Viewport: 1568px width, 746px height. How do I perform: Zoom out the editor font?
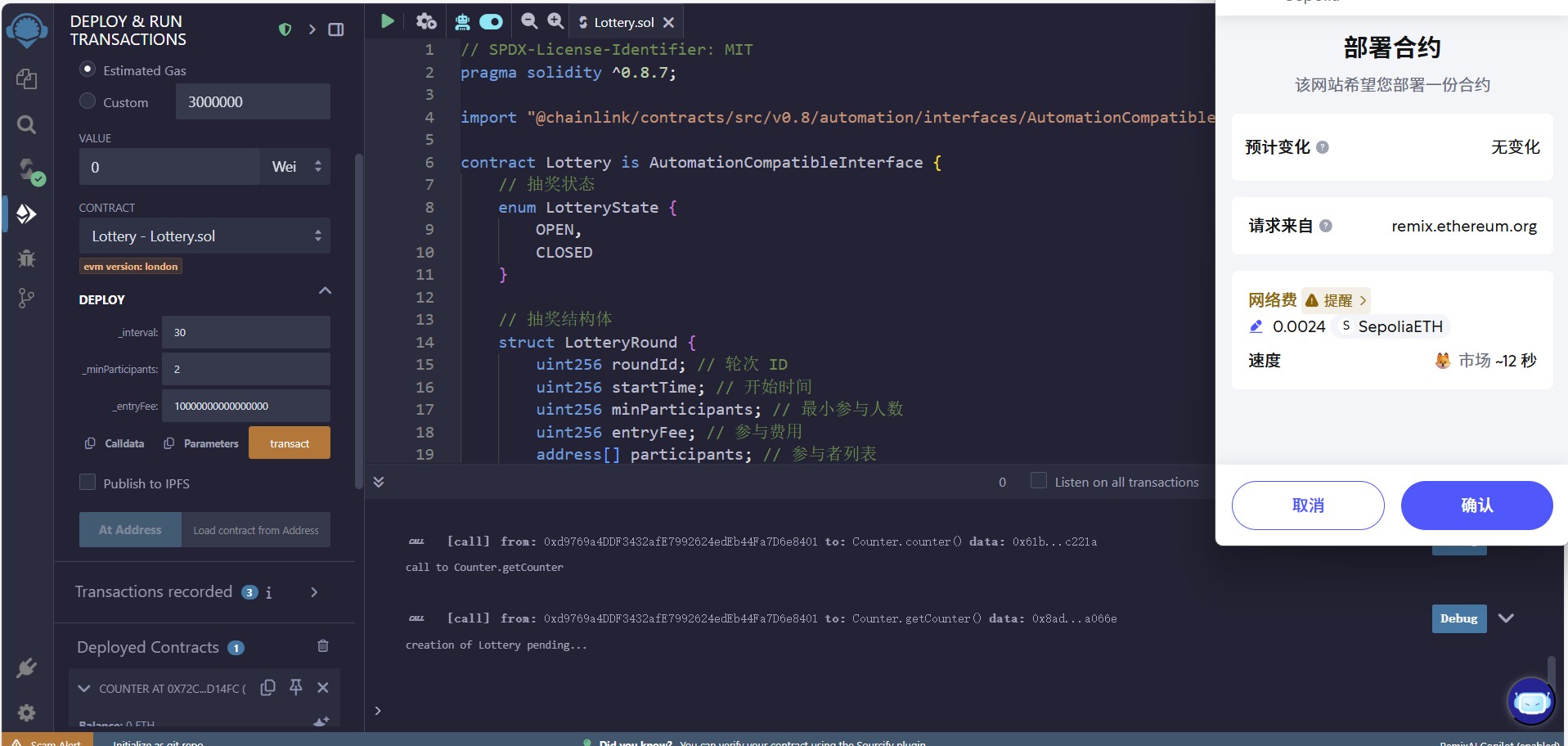529,21
